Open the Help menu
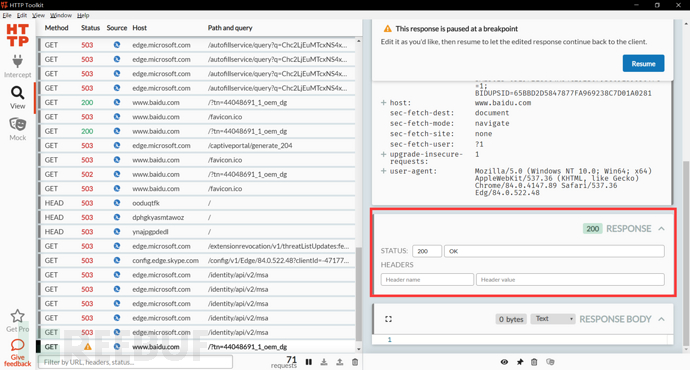This screenshot has width=690, height=370. click(x=83, y=15)
